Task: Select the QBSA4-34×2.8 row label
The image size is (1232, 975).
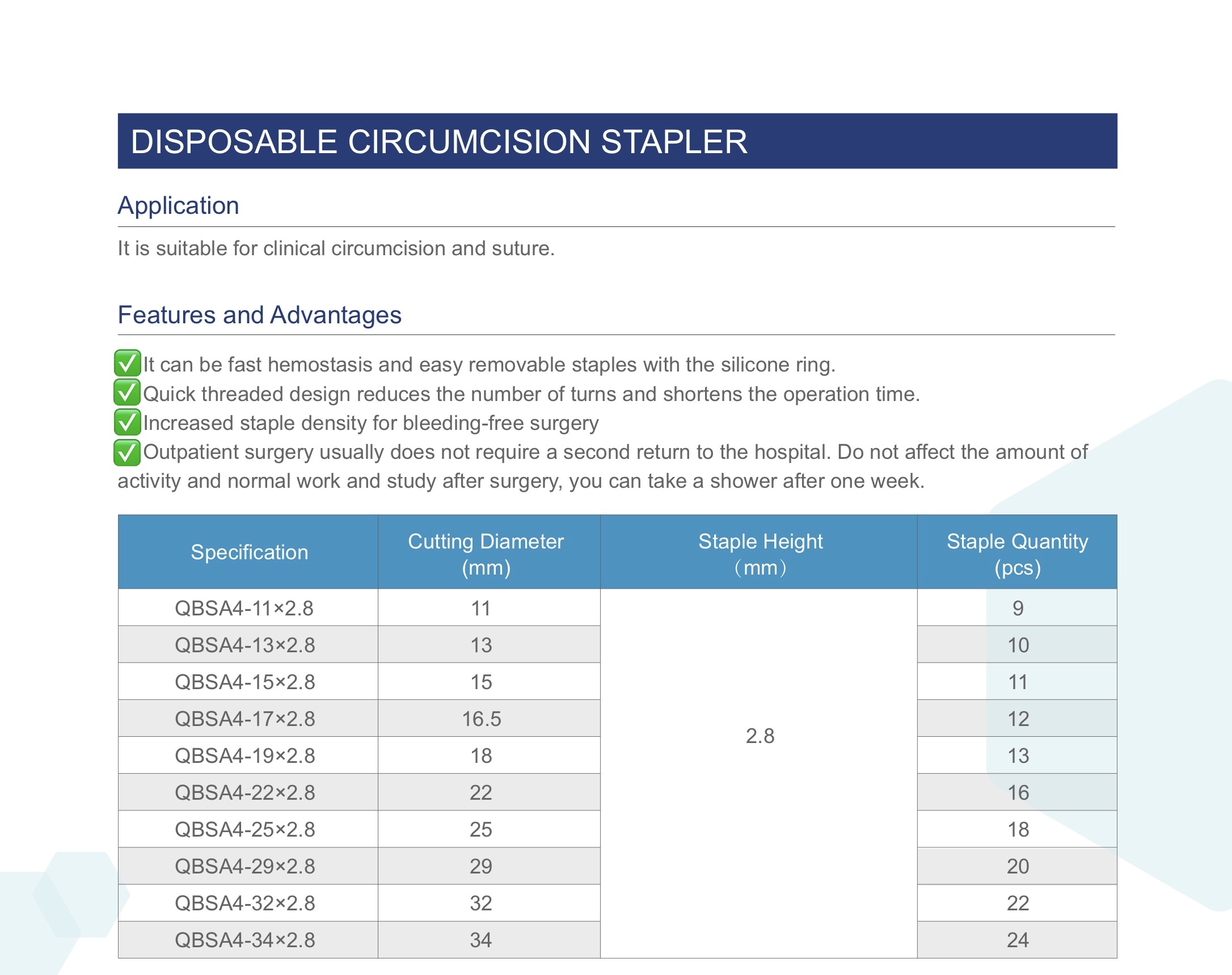Action: 245,940
